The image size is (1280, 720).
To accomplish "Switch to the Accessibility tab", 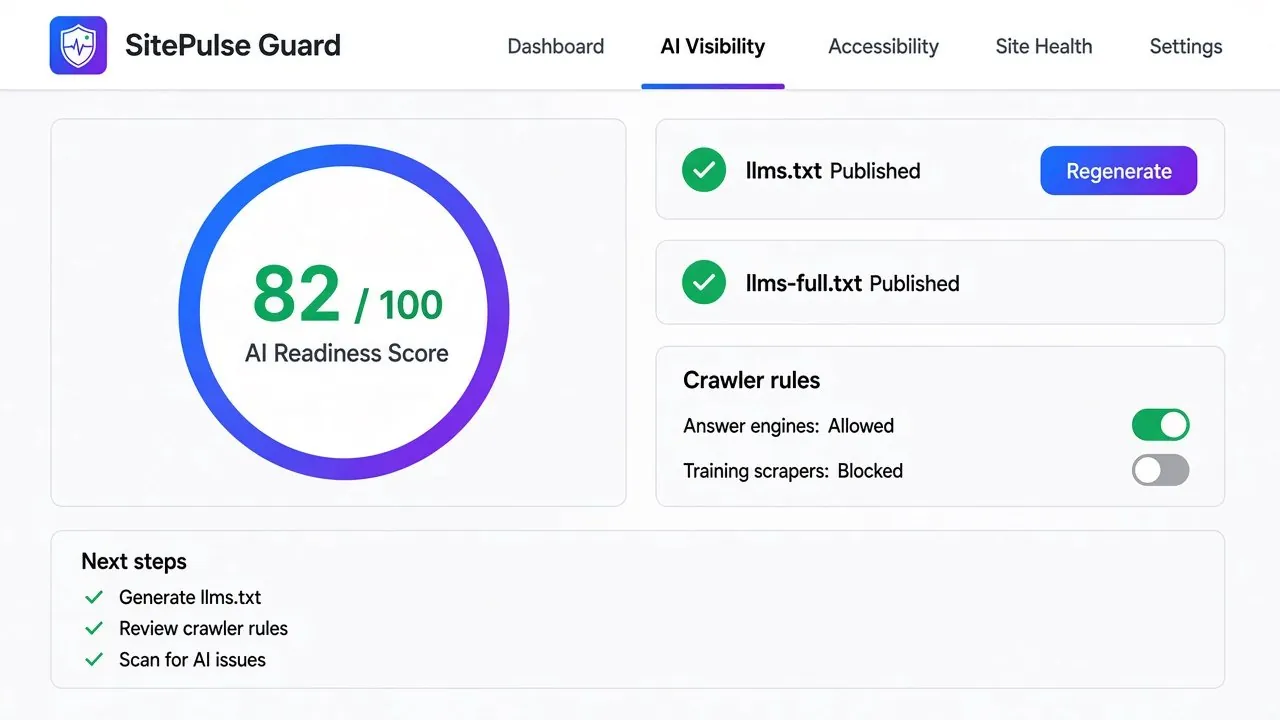I will point(884,46).
